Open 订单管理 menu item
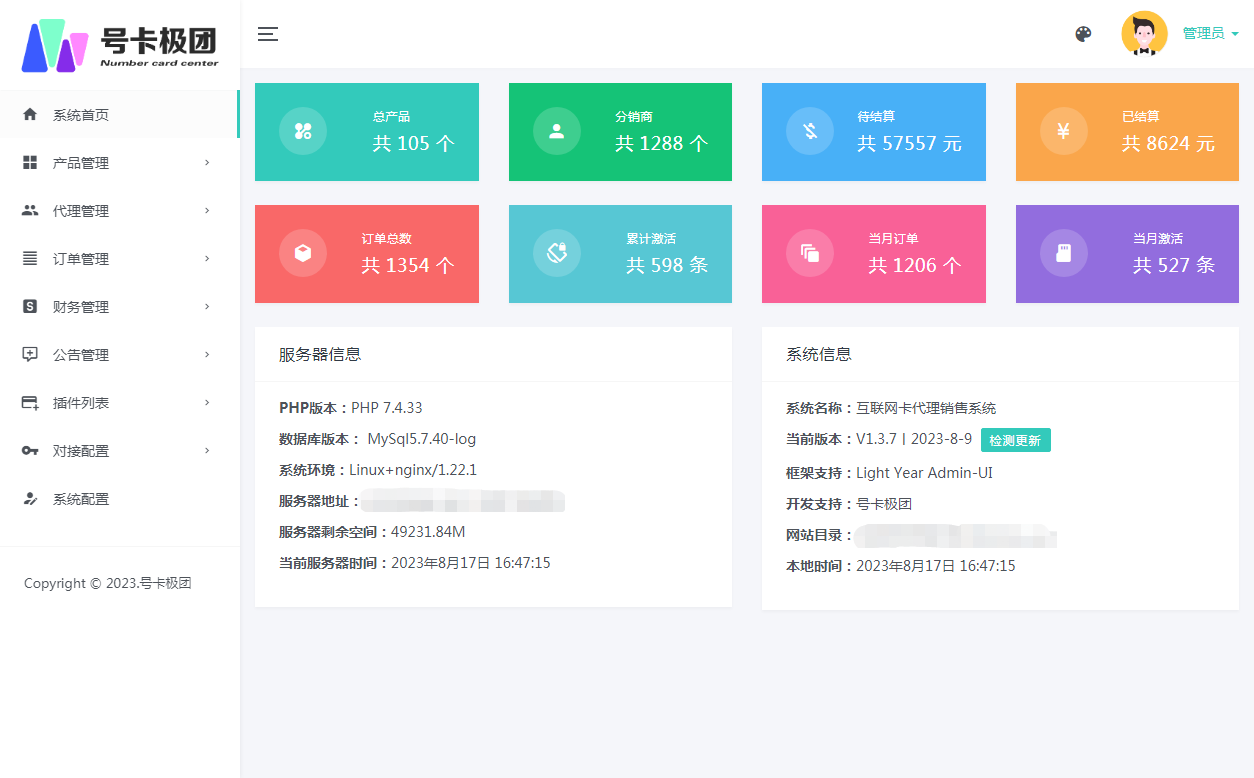The height and width of the screenshot is (778, 1254). tap(119, 259)
